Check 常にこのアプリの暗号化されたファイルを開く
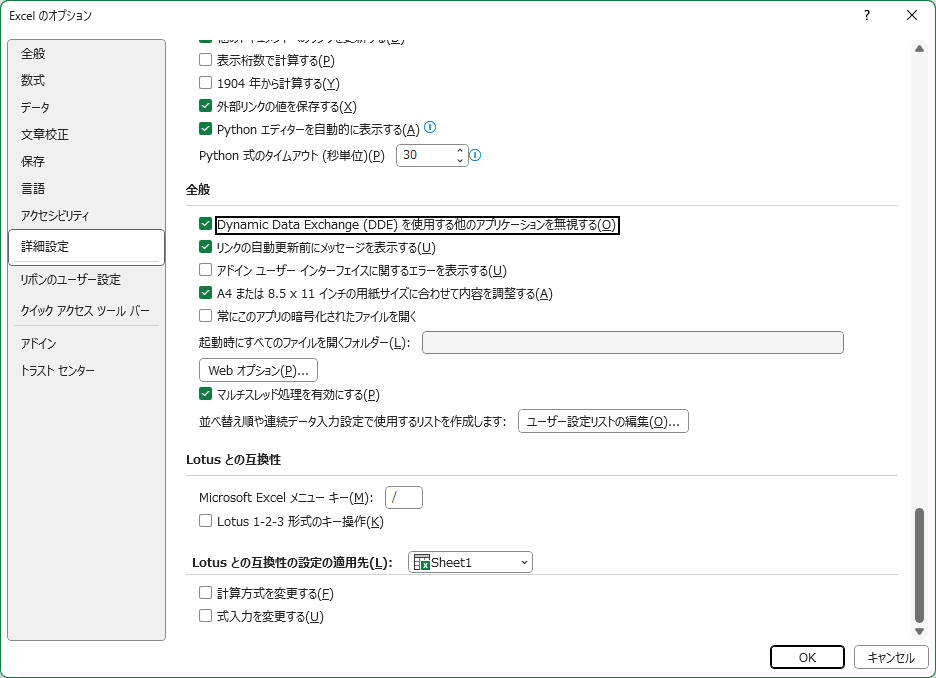 coord(205,315)
